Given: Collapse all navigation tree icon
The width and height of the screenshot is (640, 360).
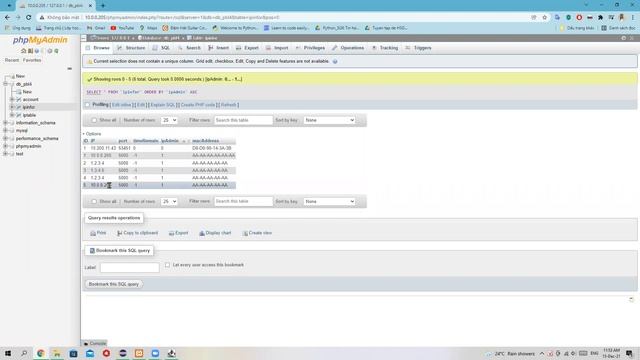Looking at the screenshot, I should click(x=69, y=69).
